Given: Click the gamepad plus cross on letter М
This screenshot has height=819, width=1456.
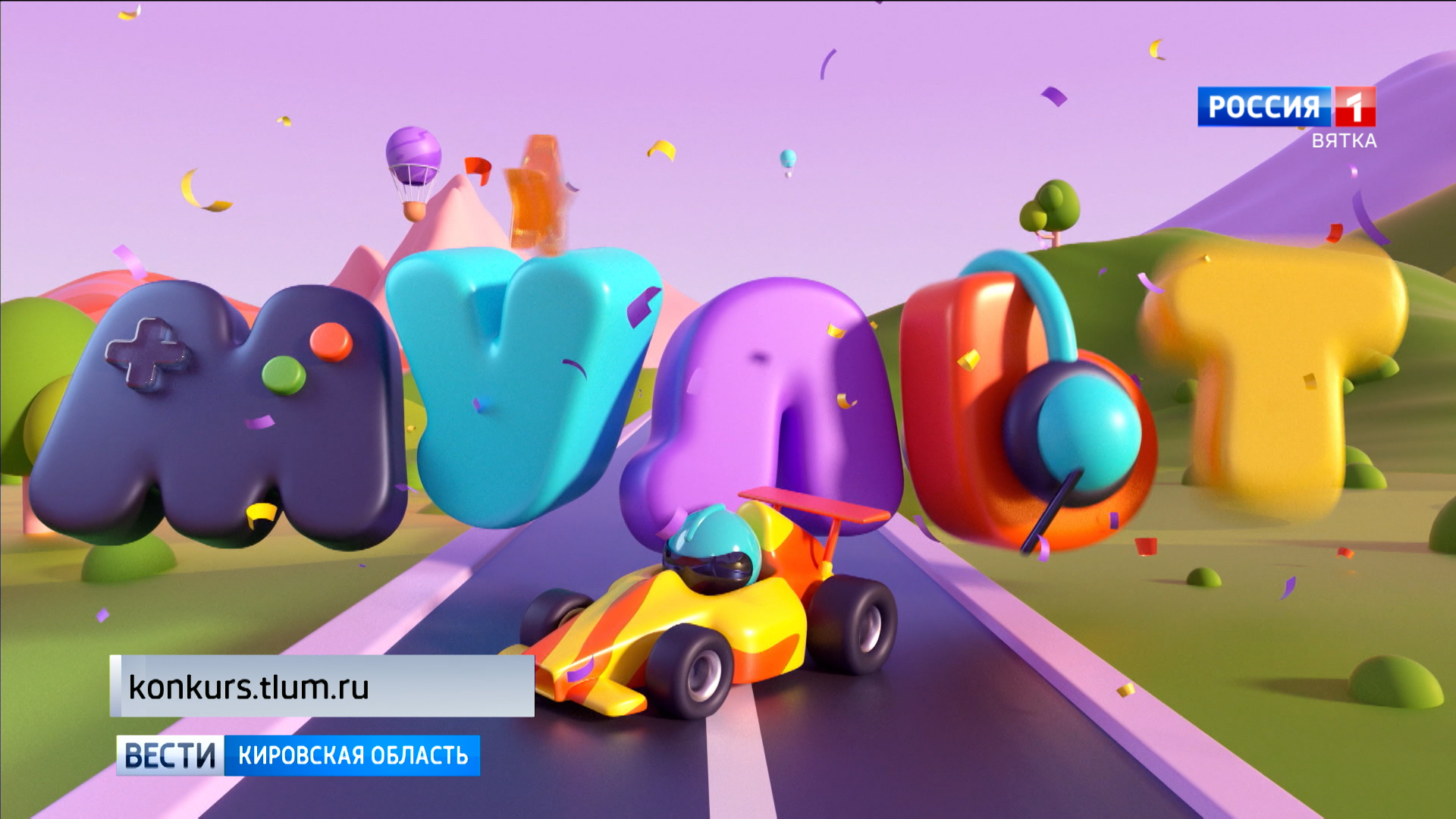Looking at the screenshot, I should (146, 353).
